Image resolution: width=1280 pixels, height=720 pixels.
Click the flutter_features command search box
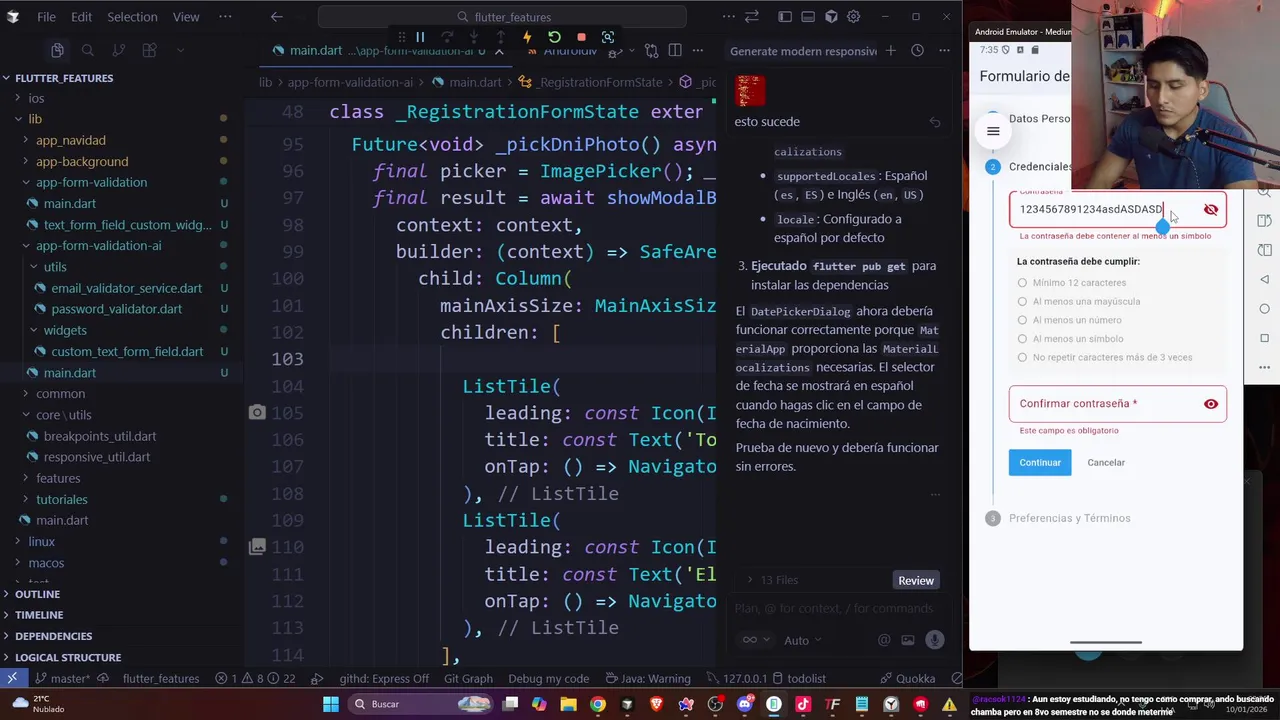click(503, 17)
